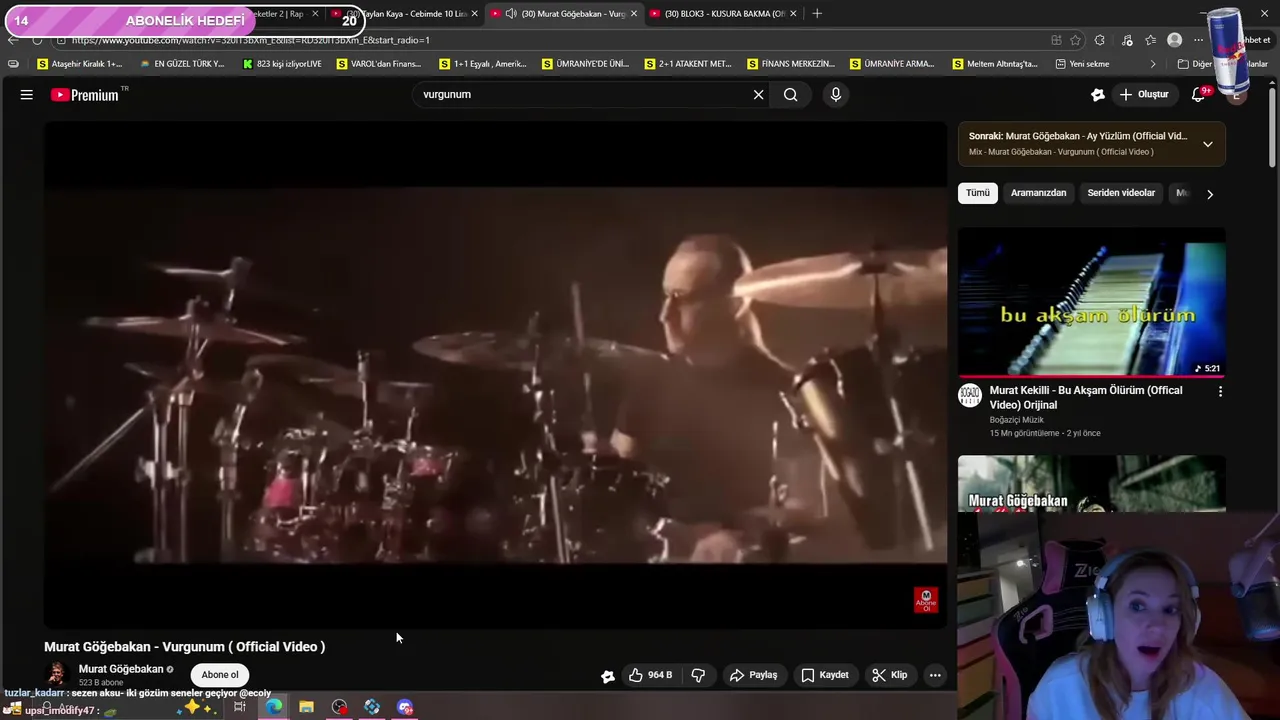Image resolution: width=1280 pixels, height=720 pixels.
Task: Click the Paylaş share button
Action: point(753,675)
